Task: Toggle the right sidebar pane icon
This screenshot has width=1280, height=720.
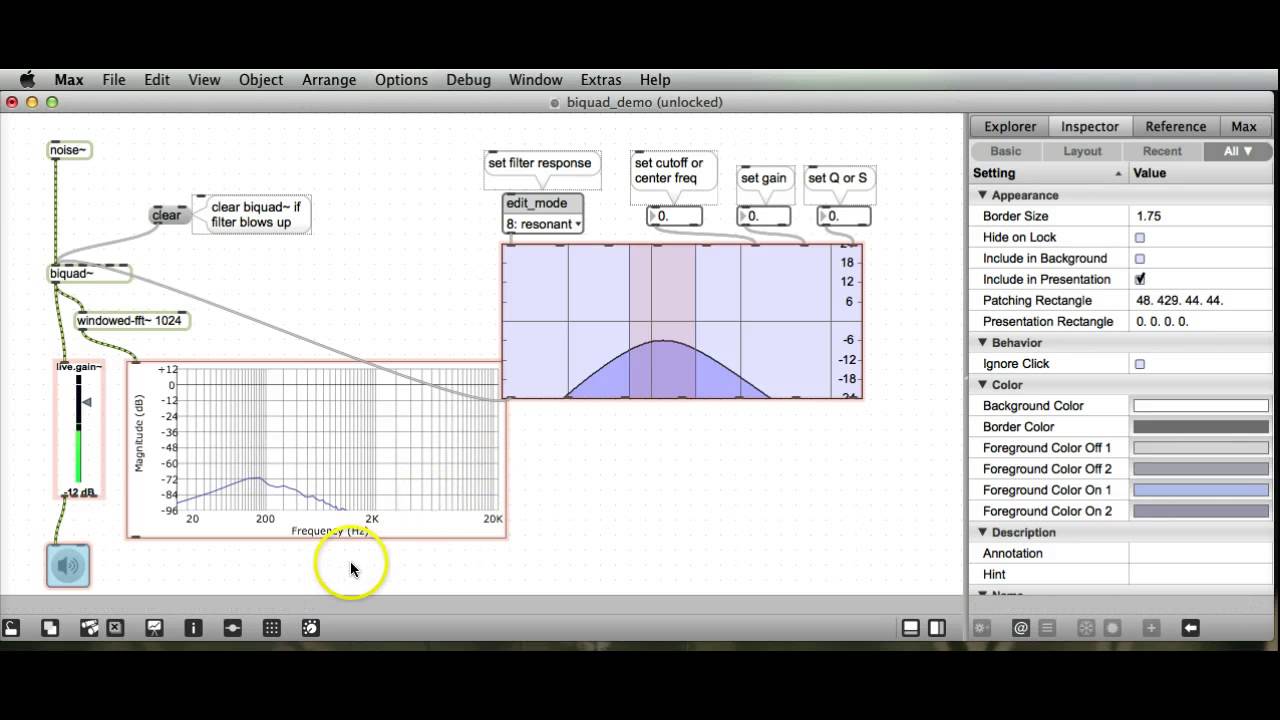Action: [x=937, y=628]
